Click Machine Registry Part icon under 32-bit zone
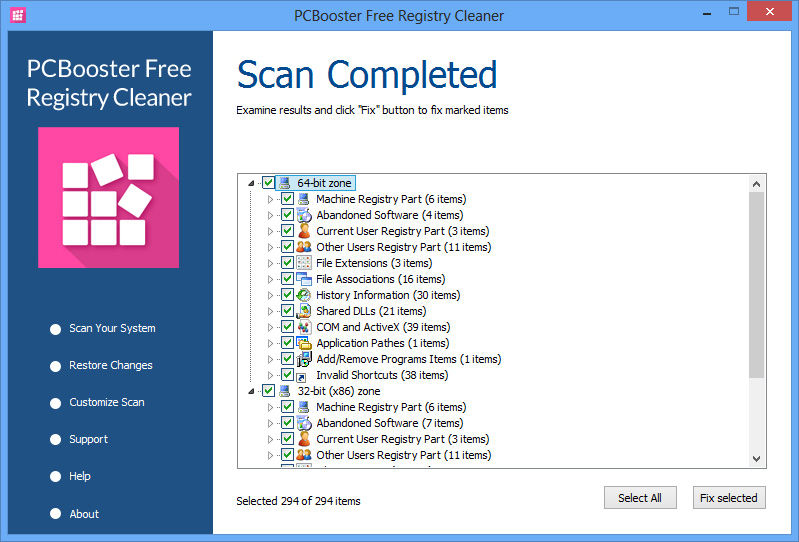Screen dimensions: 799x542 [304, 407]
